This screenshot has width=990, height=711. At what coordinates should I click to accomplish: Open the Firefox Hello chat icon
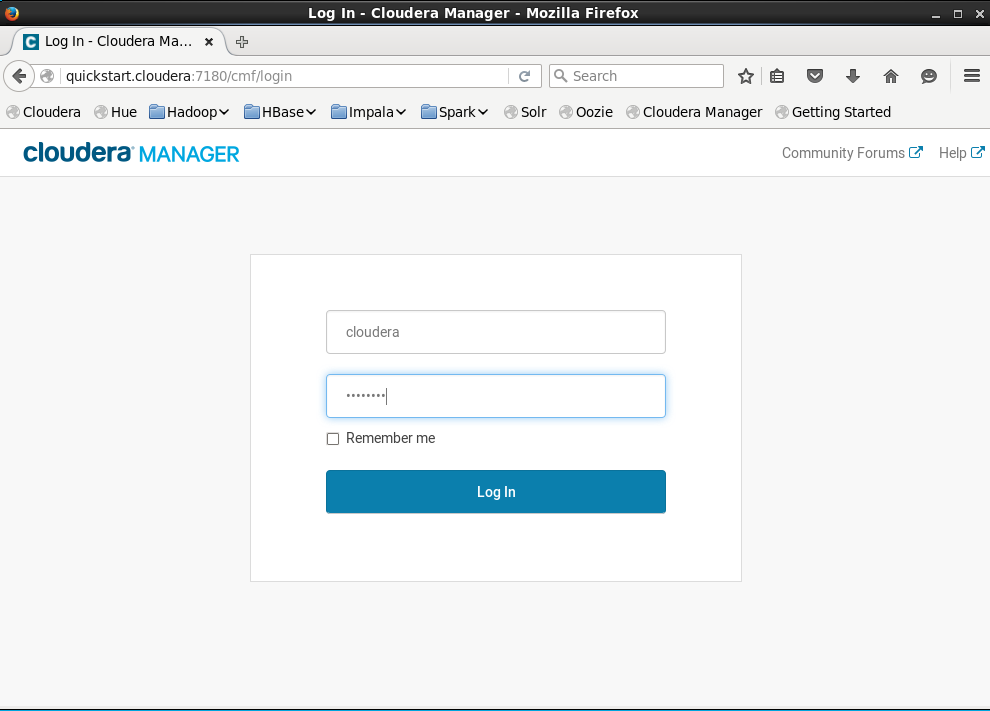pos(929,76)
